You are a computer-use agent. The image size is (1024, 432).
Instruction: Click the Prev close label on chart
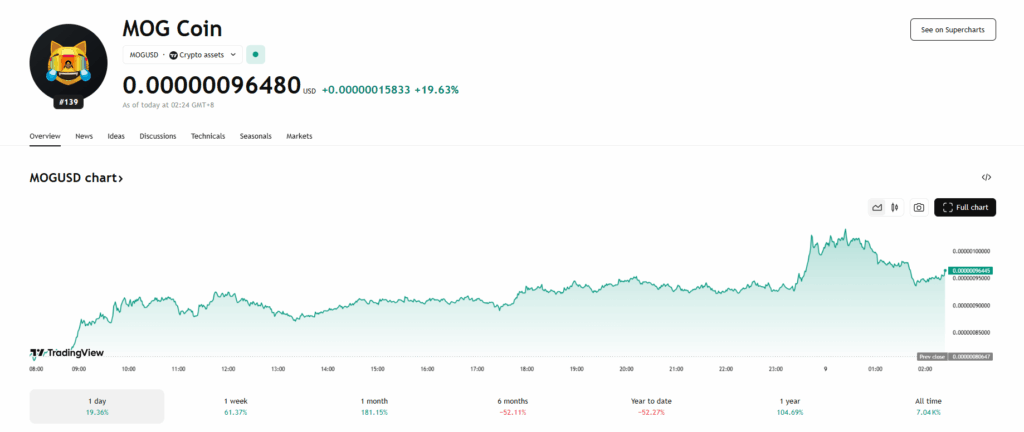[x=932, y=357]
